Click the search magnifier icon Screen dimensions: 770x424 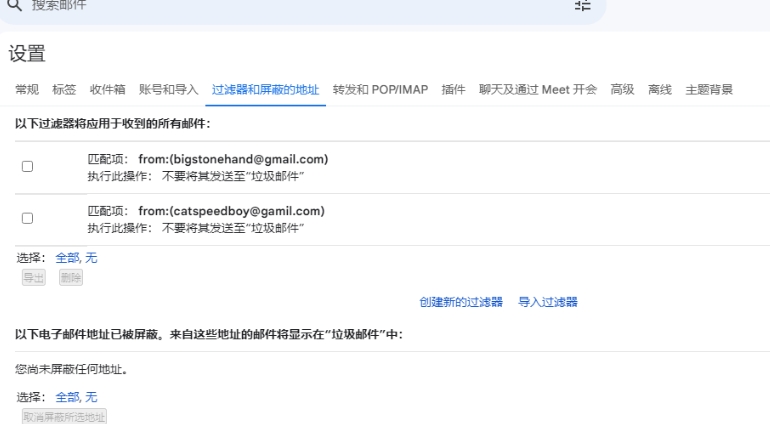tap(15, 5)
